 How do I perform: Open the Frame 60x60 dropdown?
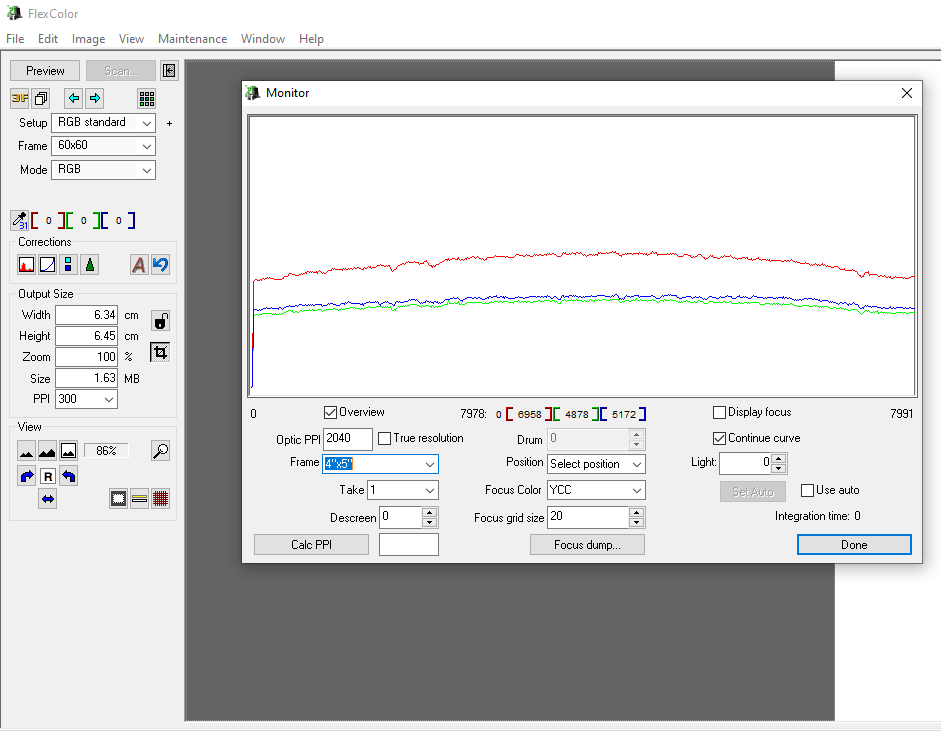coord(103,146)
